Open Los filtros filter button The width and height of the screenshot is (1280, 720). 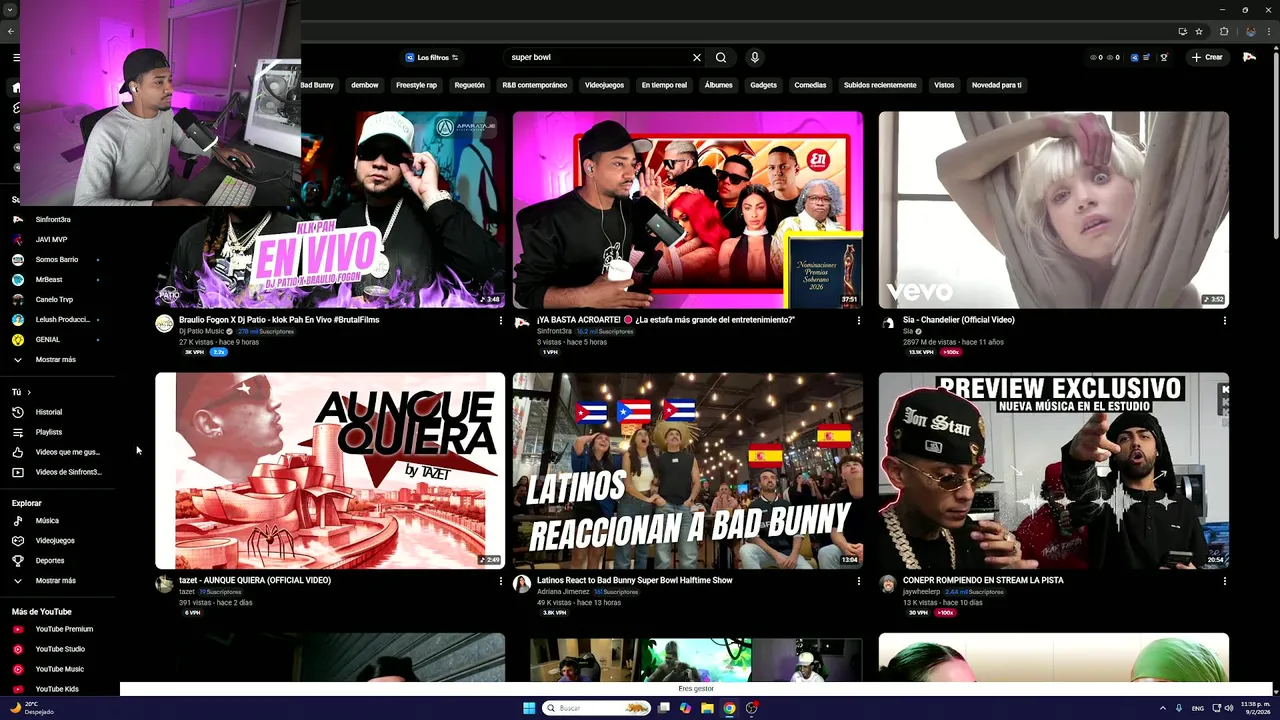pyautogui.click(x=432, y=57)
